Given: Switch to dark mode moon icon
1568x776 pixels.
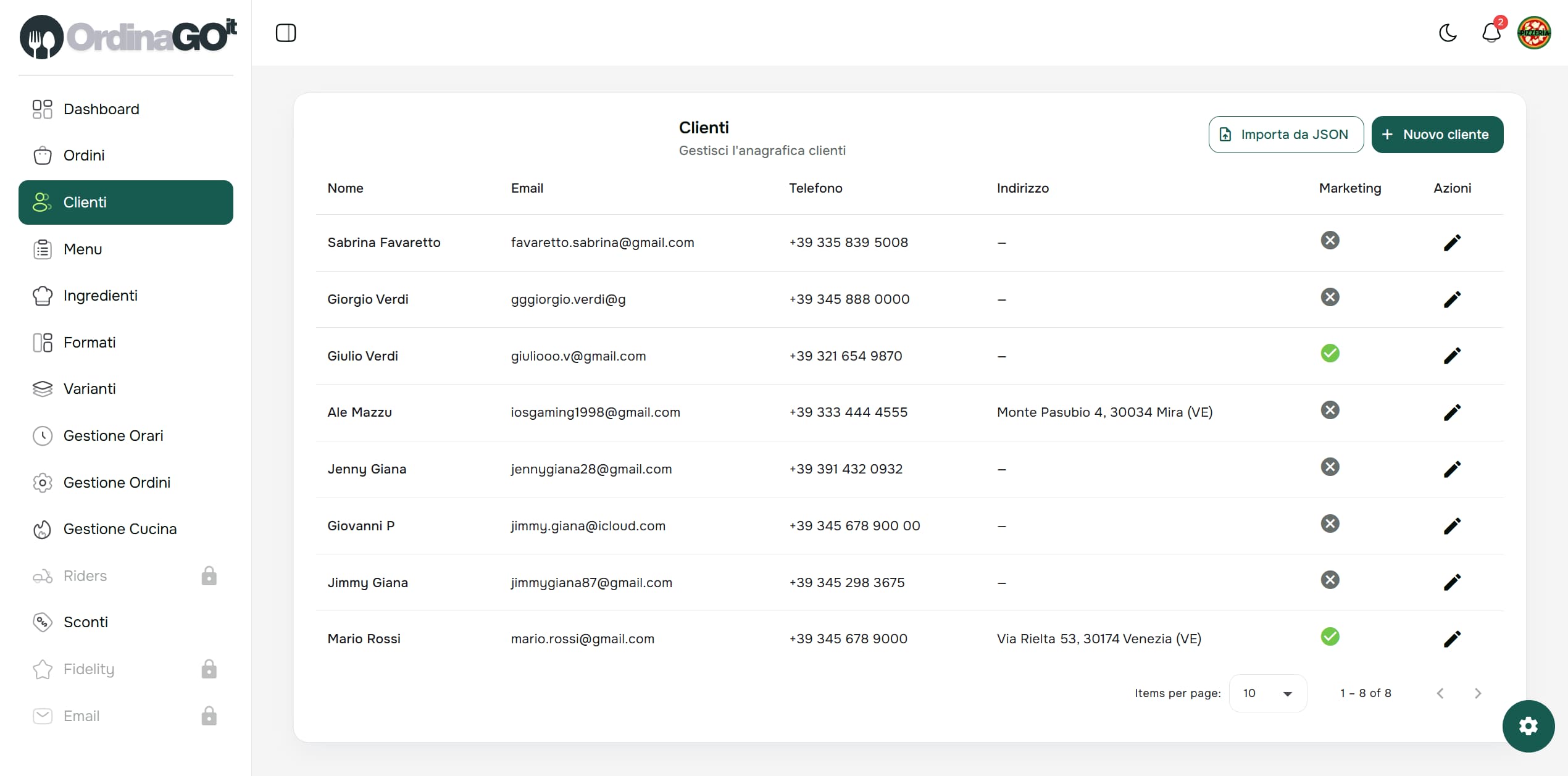Looking at the screenshot, I should (1448, 33).
